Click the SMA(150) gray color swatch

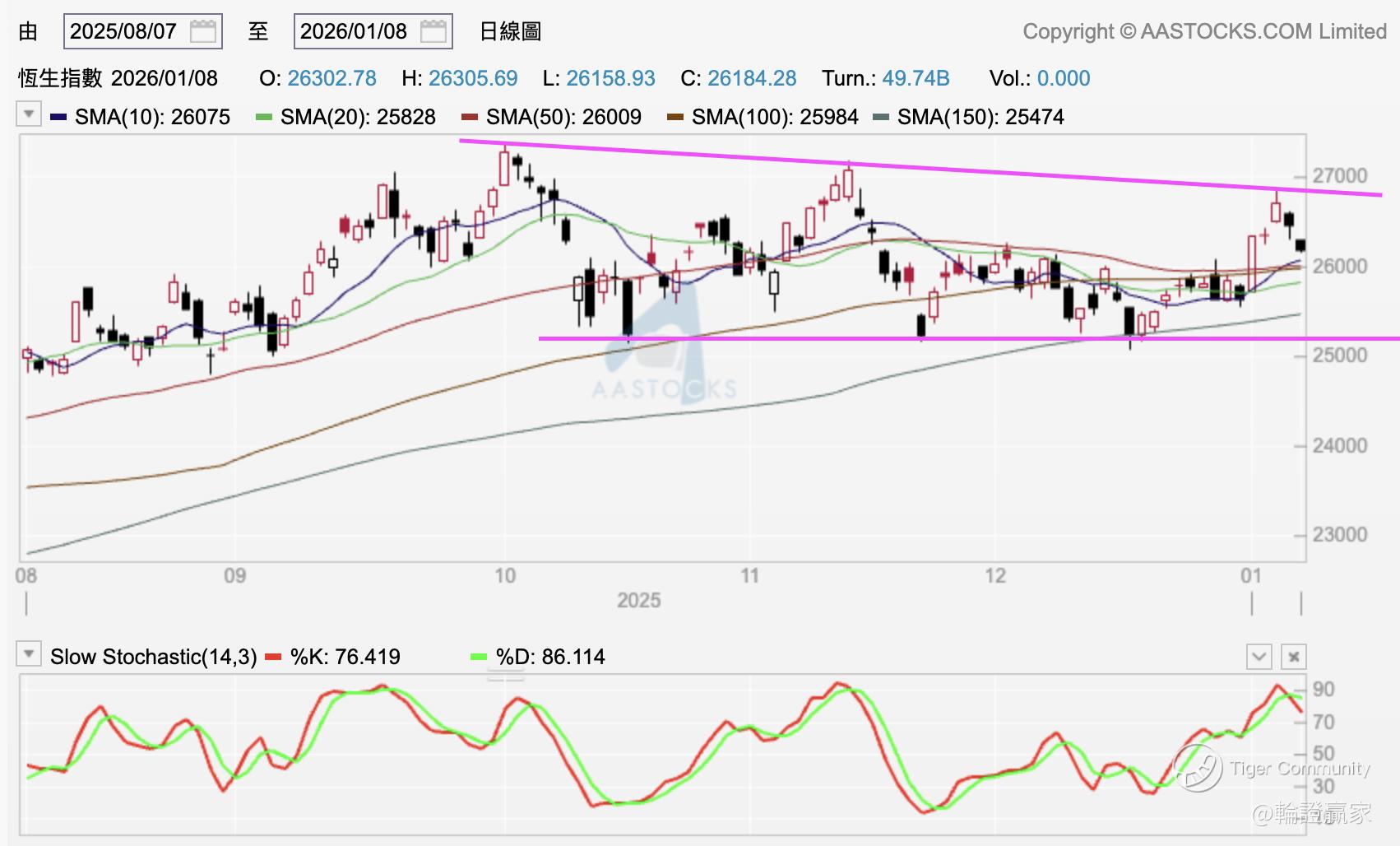(x=881, y=118)
